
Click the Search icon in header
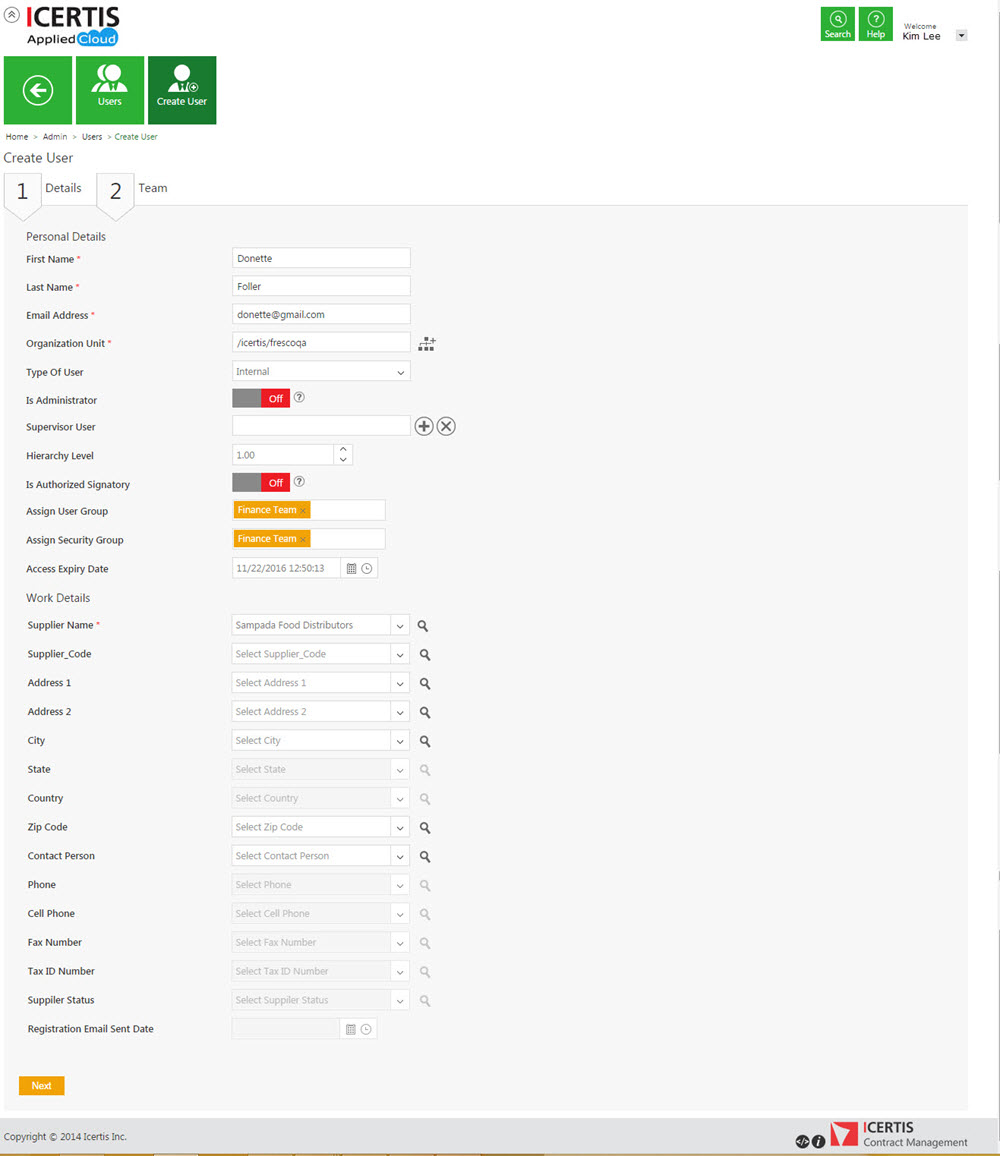[838, 24]
